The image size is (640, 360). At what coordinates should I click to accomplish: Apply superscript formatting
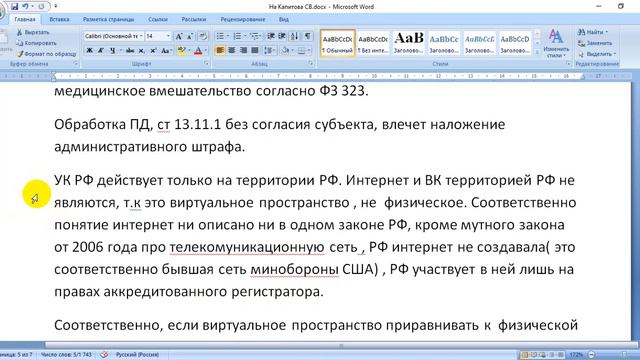(x=153, y=51)
